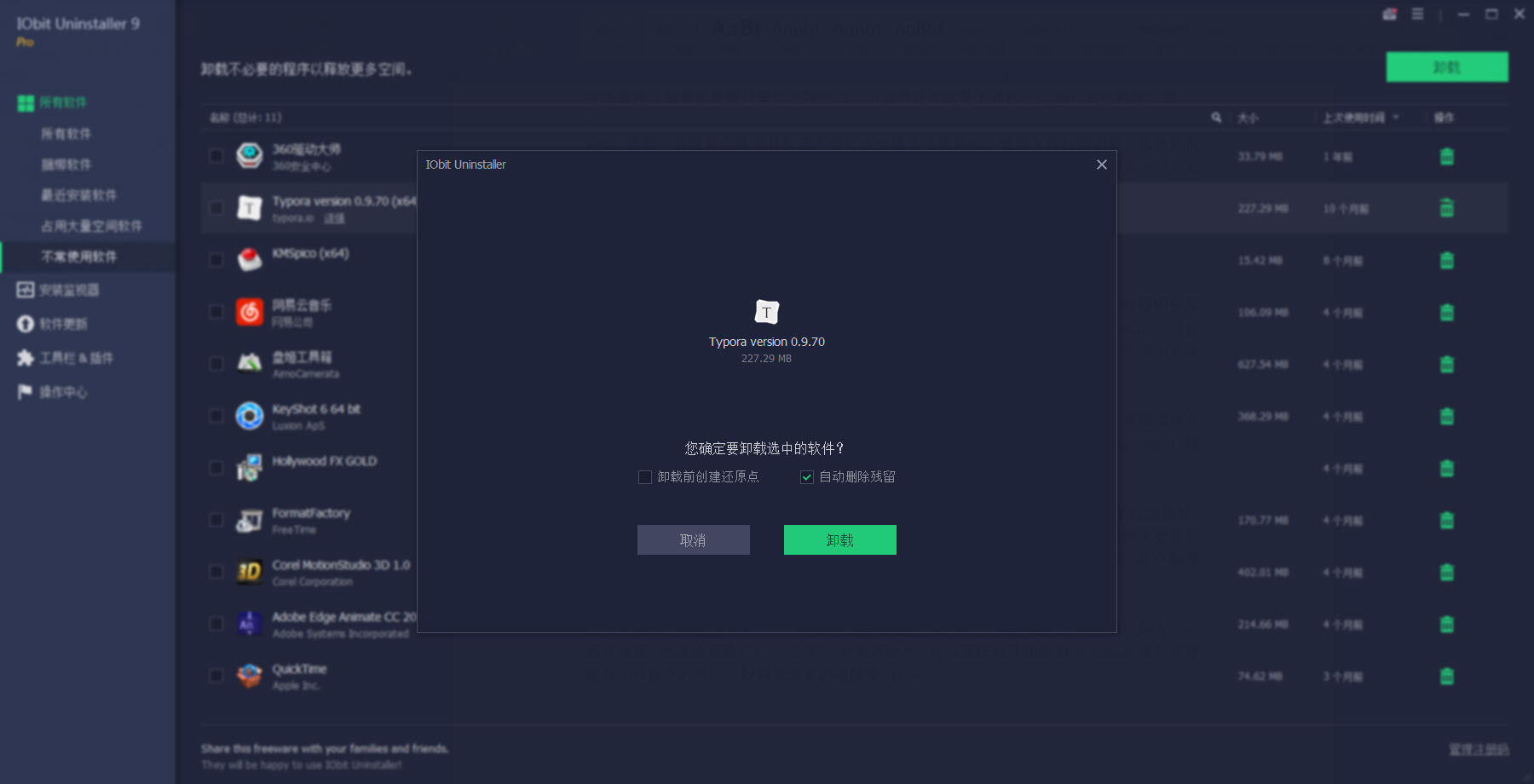Uncheck the 自动删除残留 checkbox

click(x=807, y=477)
